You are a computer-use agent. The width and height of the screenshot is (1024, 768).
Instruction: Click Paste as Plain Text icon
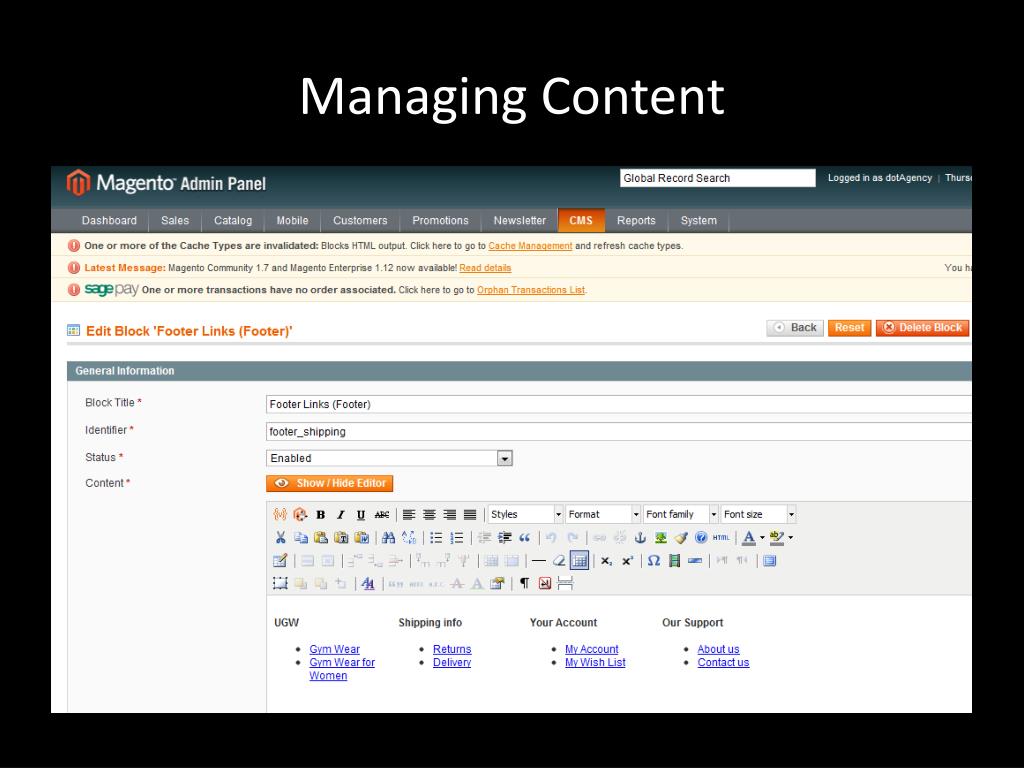click(x=341, y=537)
